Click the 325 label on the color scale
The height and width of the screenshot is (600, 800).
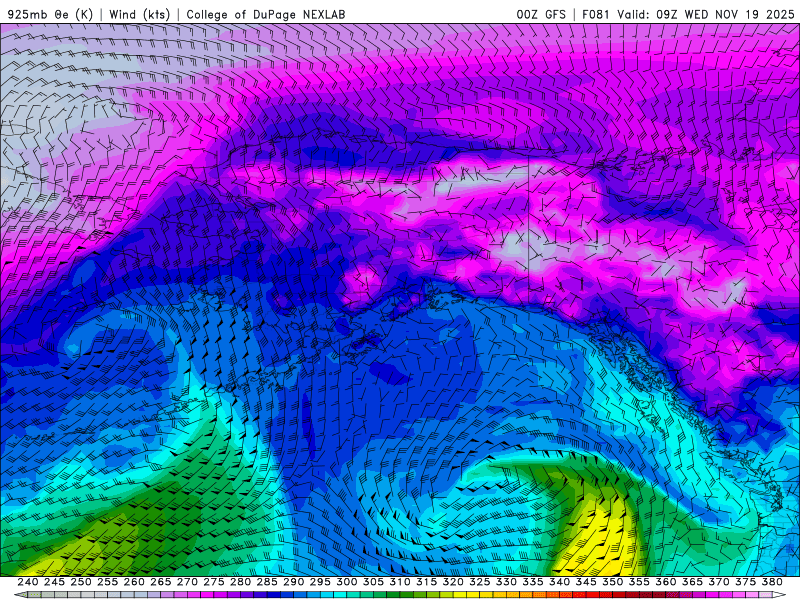click(x=479, y=582)
